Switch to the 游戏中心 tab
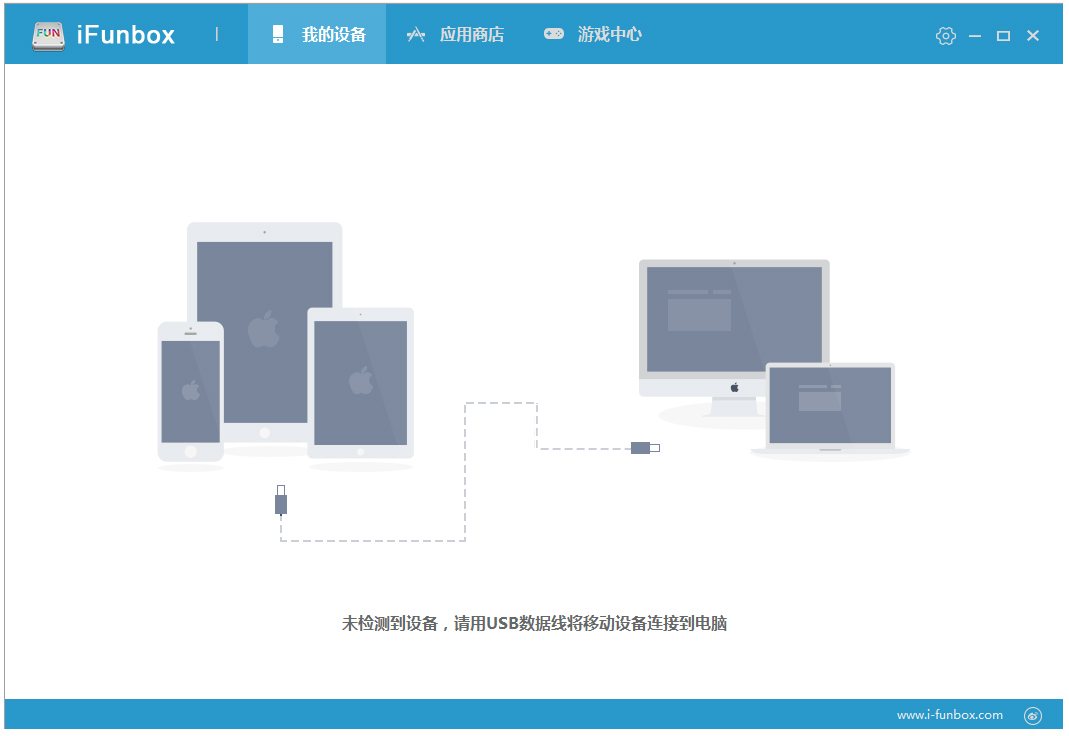The height and width of the screenshot is (736, 1069). tap(594, 34)
